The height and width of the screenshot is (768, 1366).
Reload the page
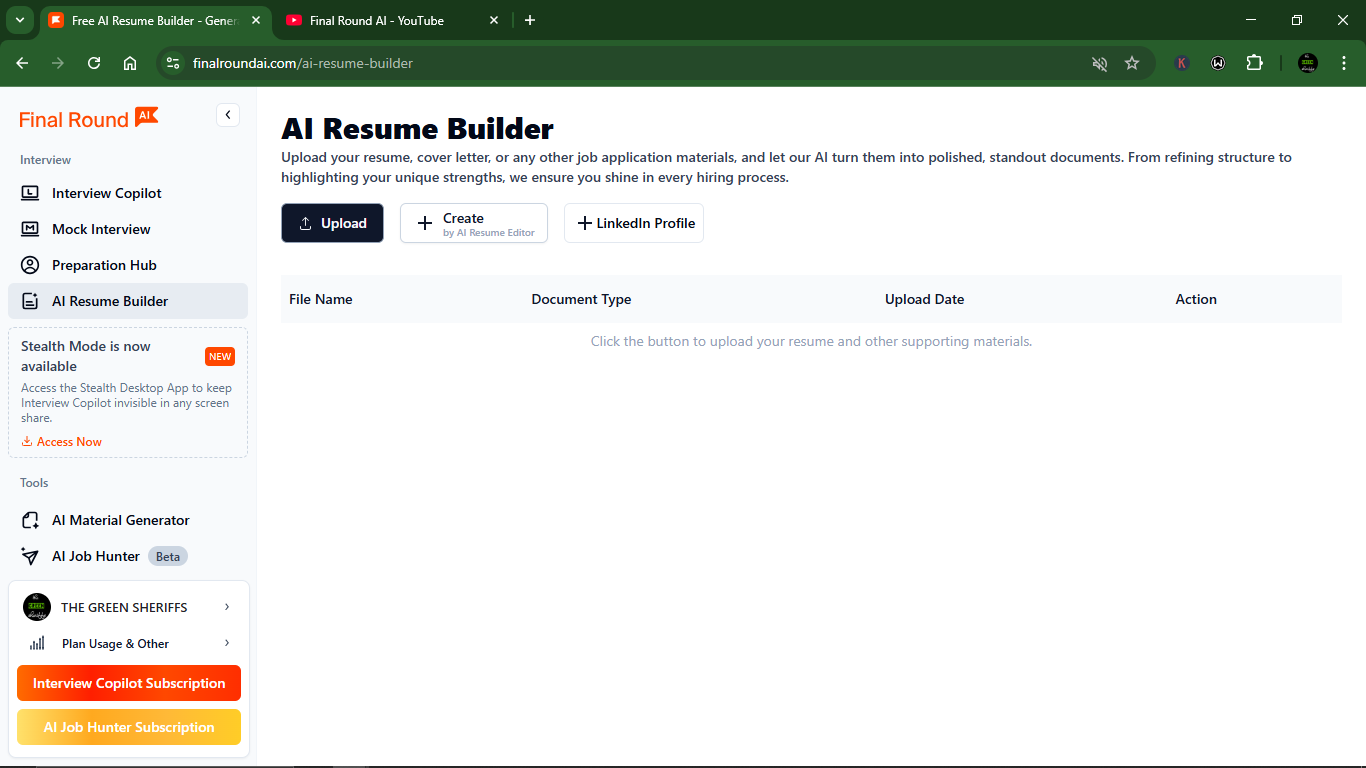[94, 63]
